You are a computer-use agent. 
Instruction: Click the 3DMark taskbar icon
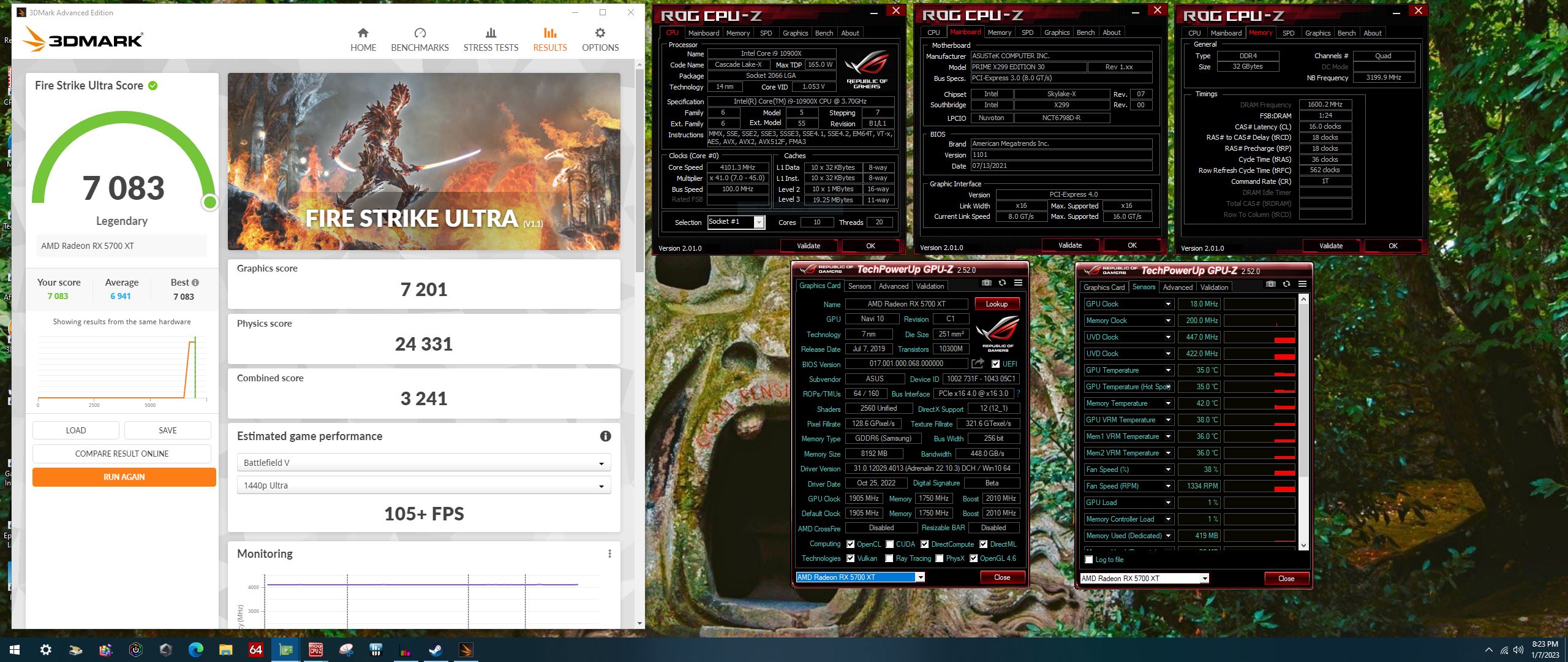coord(466,650)
